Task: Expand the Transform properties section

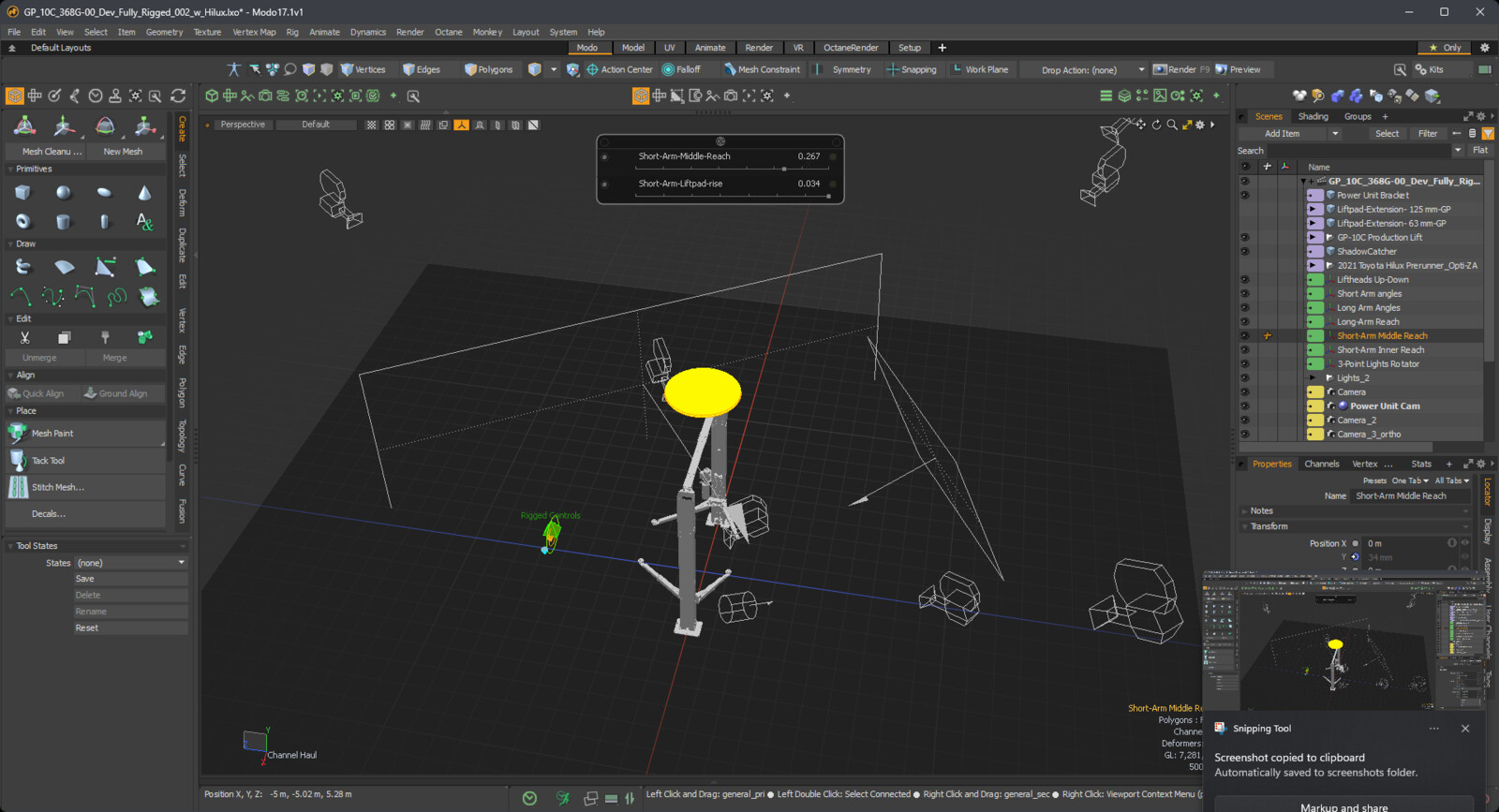Action: (1245, 526)
